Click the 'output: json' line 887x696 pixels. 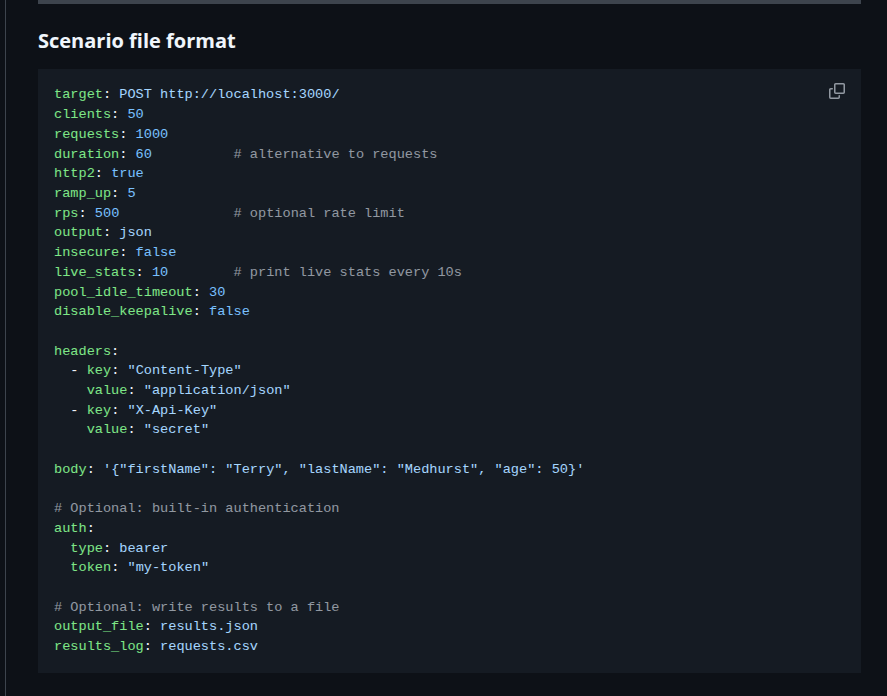click(x=103, y=232)
